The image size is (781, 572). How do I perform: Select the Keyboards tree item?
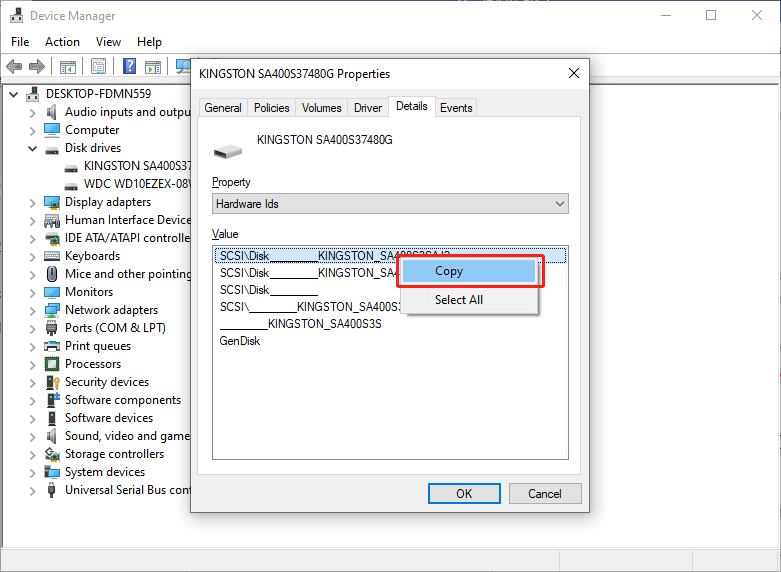[x=93, y=256]
